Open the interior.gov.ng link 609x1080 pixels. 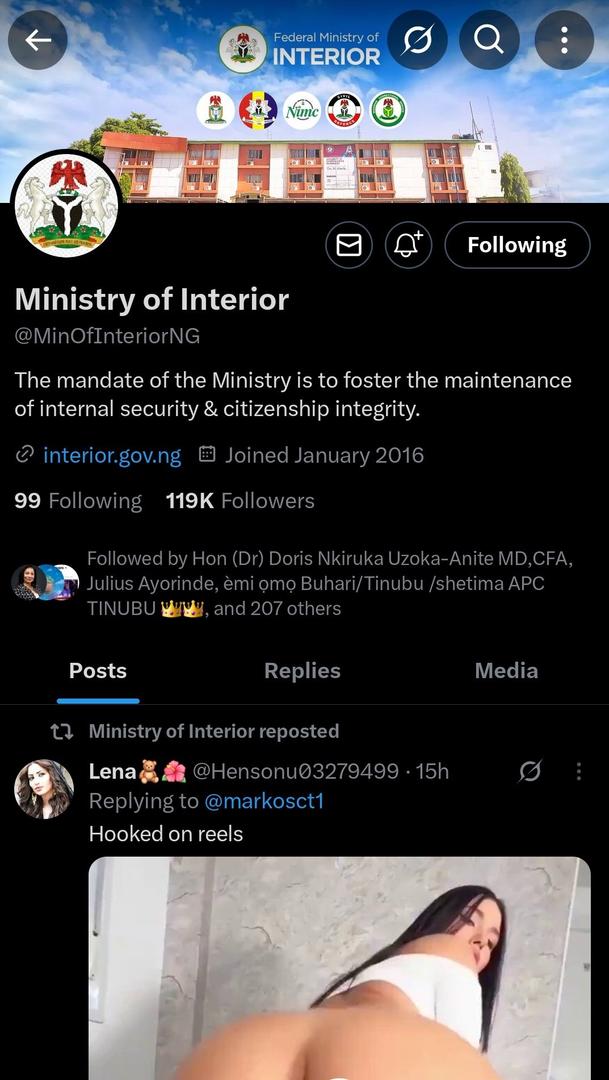click(x=112, y=456)
